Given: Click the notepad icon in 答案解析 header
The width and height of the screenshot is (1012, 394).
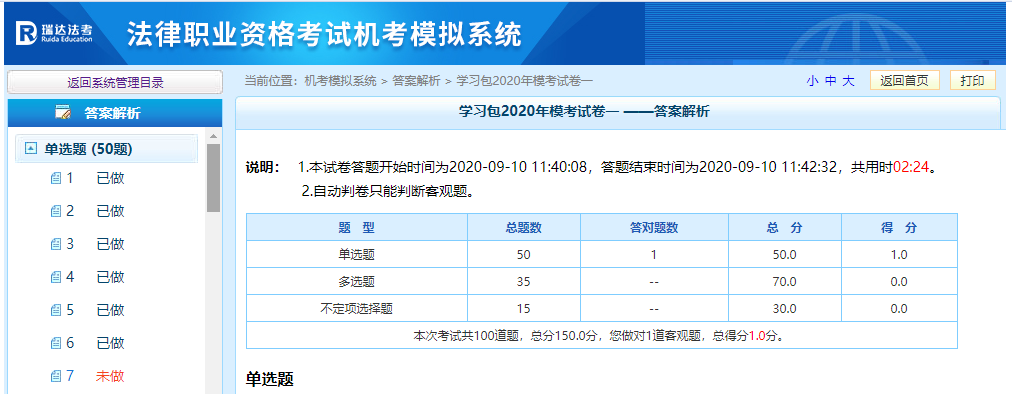Looking at the screenshot, I should (x=63, y=114).
